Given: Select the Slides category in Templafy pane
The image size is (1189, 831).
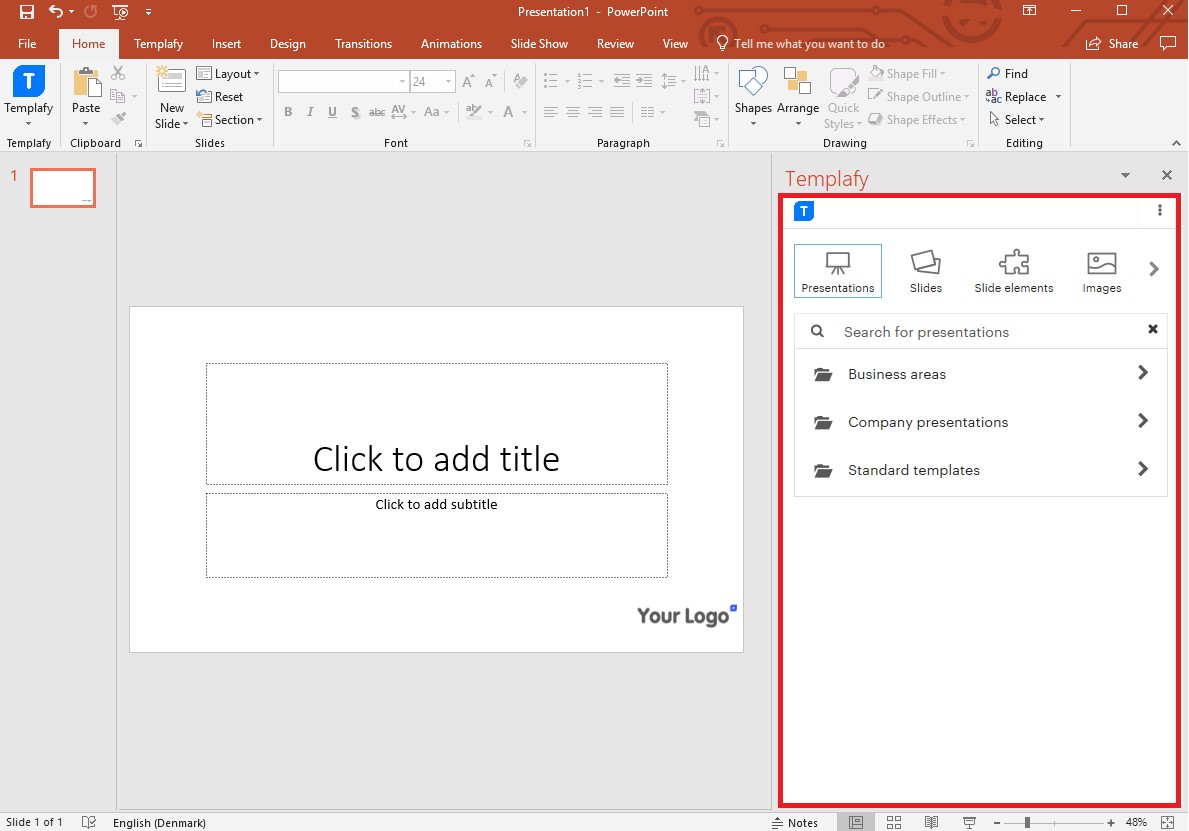Looking at the screenshot, I should tap(926, 271).
